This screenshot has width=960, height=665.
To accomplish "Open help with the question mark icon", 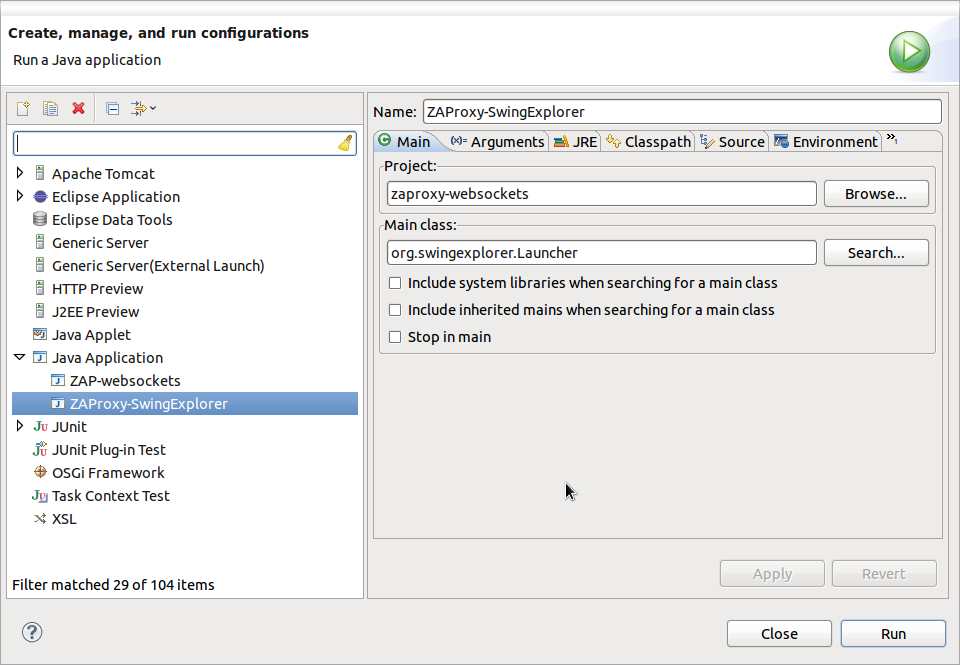I will 32,632.
